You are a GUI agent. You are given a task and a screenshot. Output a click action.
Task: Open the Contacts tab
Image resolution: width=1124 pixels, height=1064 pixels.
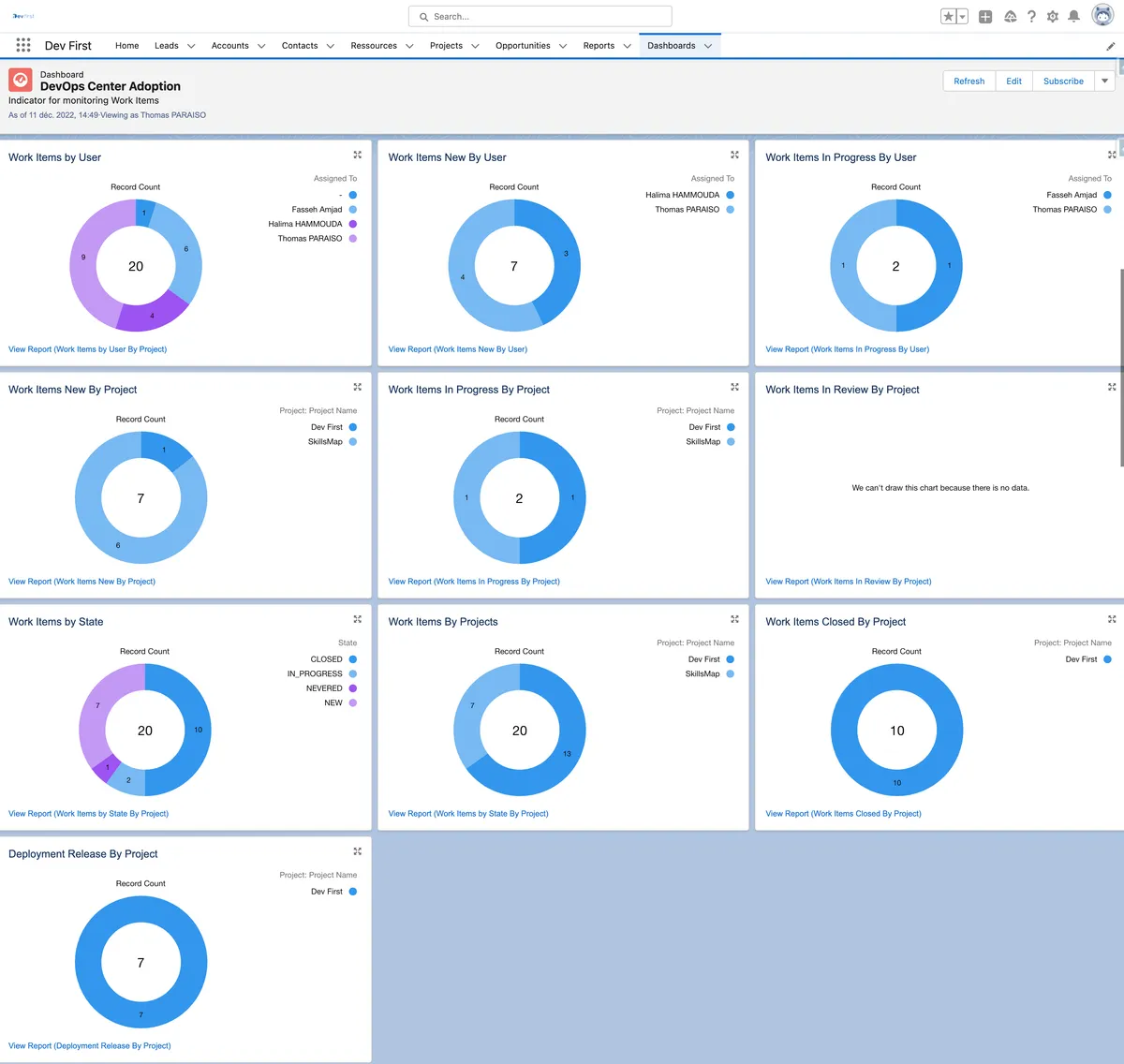[x=300, y=46]
